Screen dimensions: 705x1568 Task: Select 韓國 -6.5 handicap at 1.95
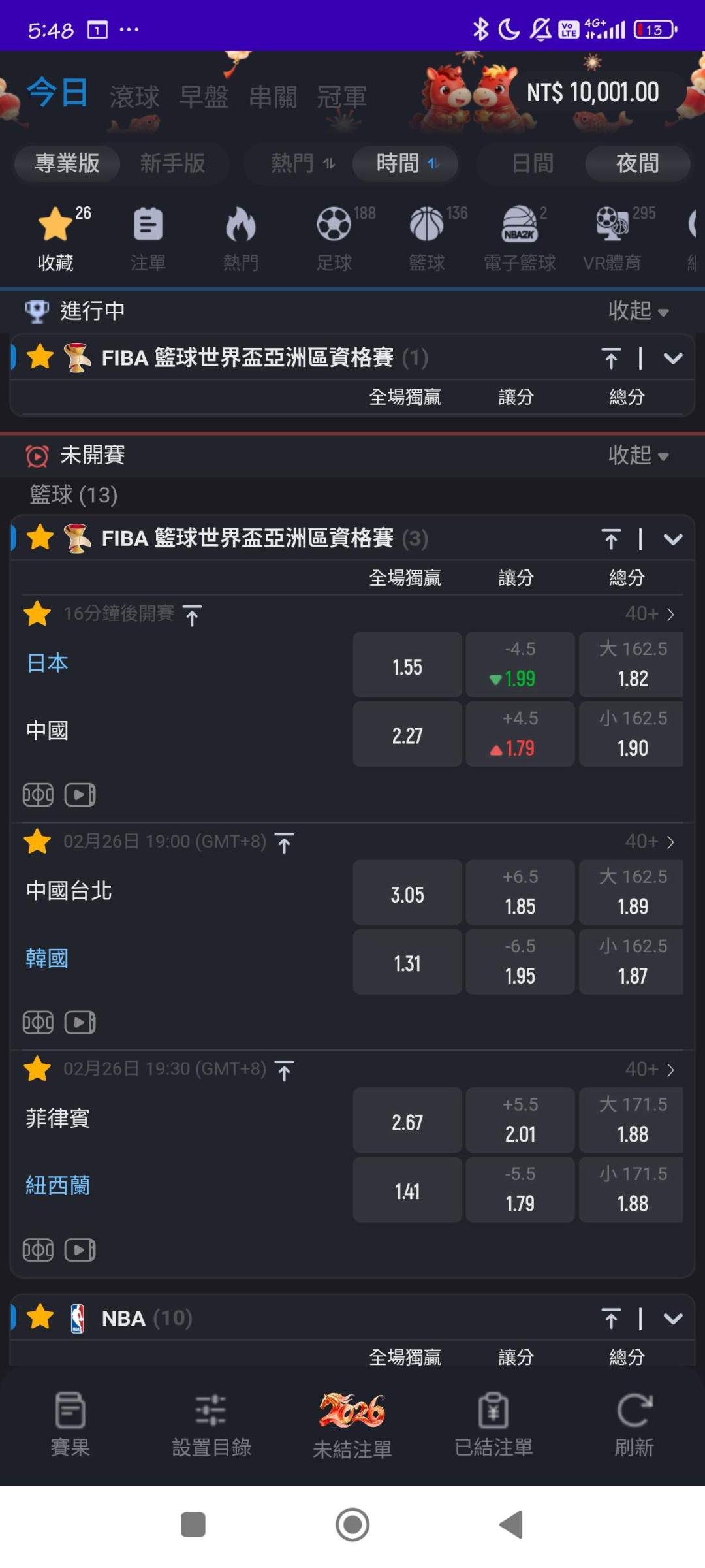pyautogui.click(x=520, y=962)
